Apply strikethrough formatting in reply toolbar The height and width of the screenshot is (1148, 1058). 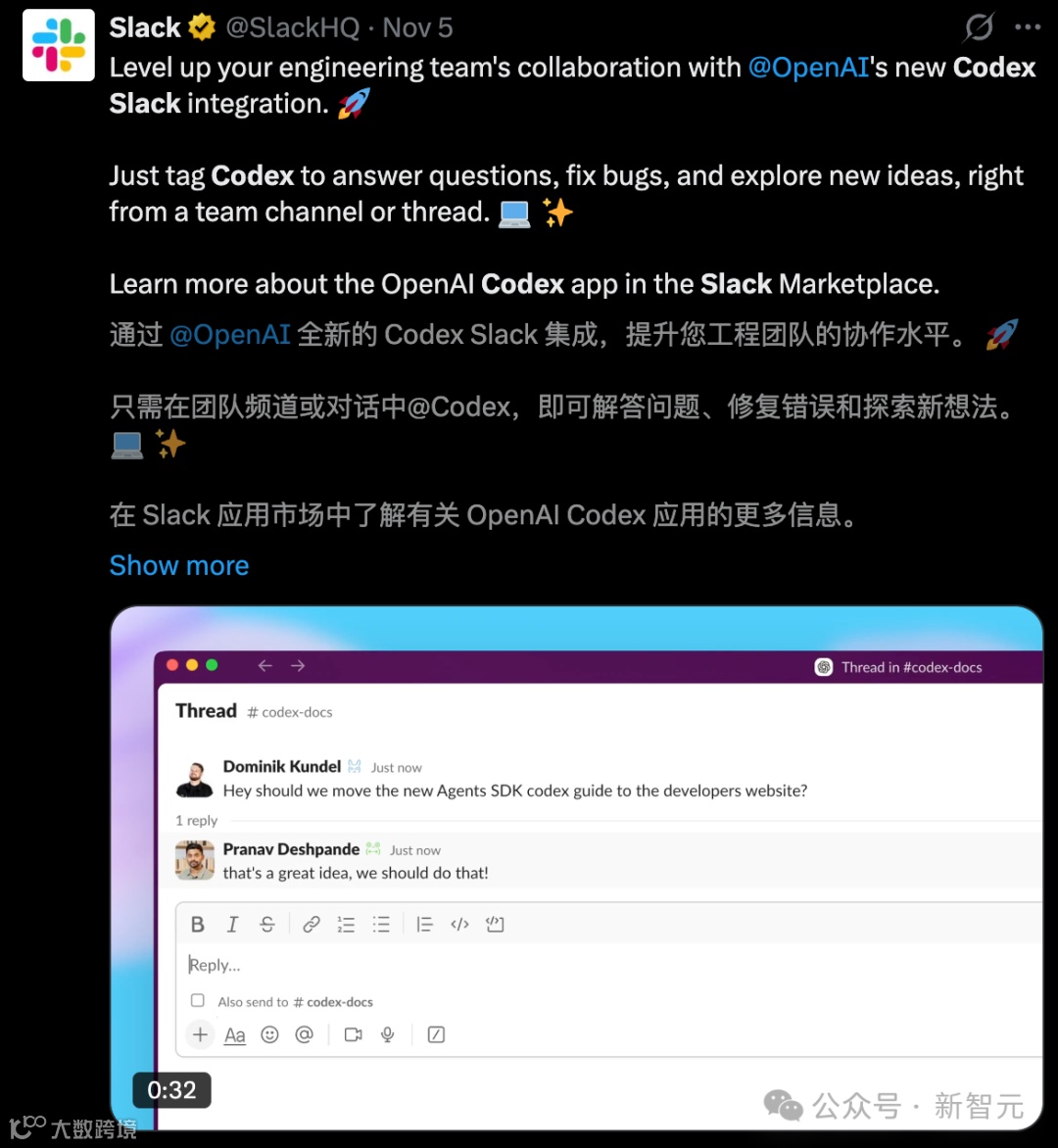click(267, 924)
